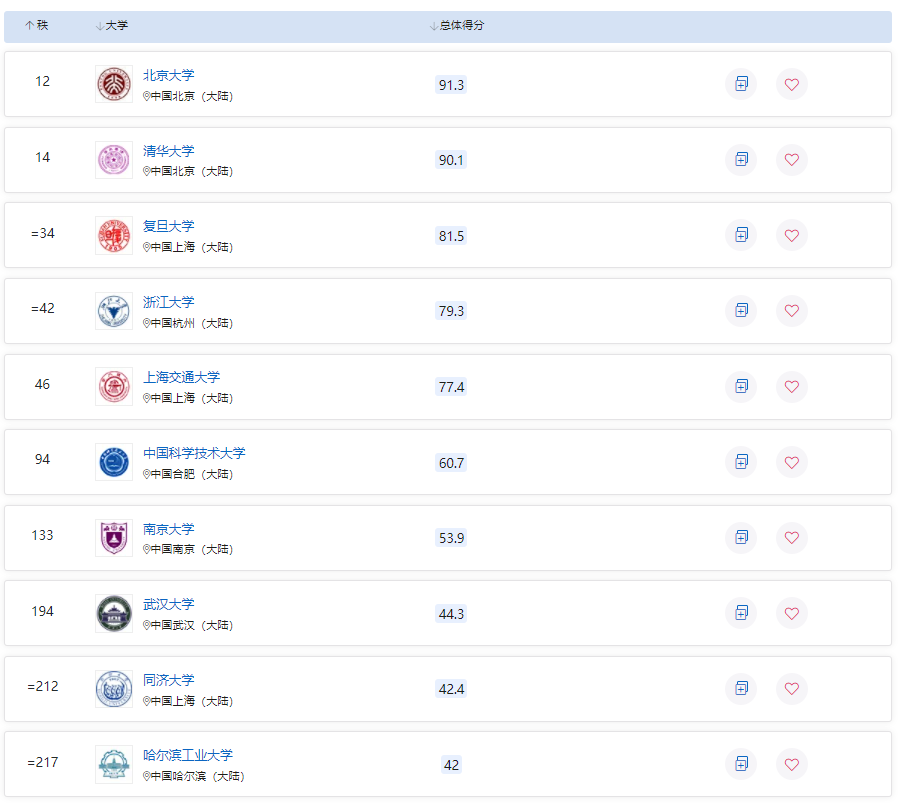Image resolution: width=903 pixels, height=807 pixels.
Task: Sort by the 总体得分 column header
Action: [x=457, y=25]
